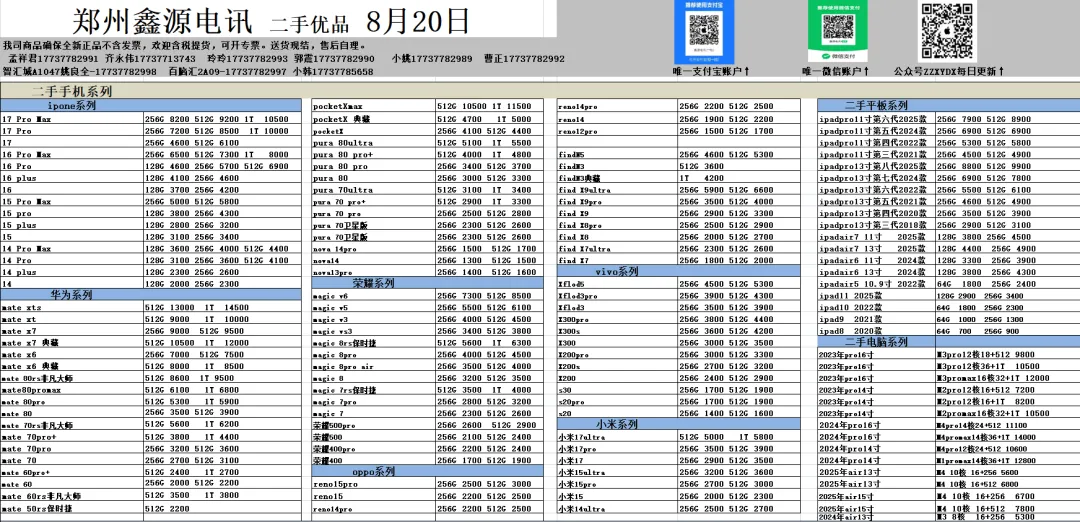Click the "magic v6" model cell
The image size is (1080, 522).
(x=373, y=295)
